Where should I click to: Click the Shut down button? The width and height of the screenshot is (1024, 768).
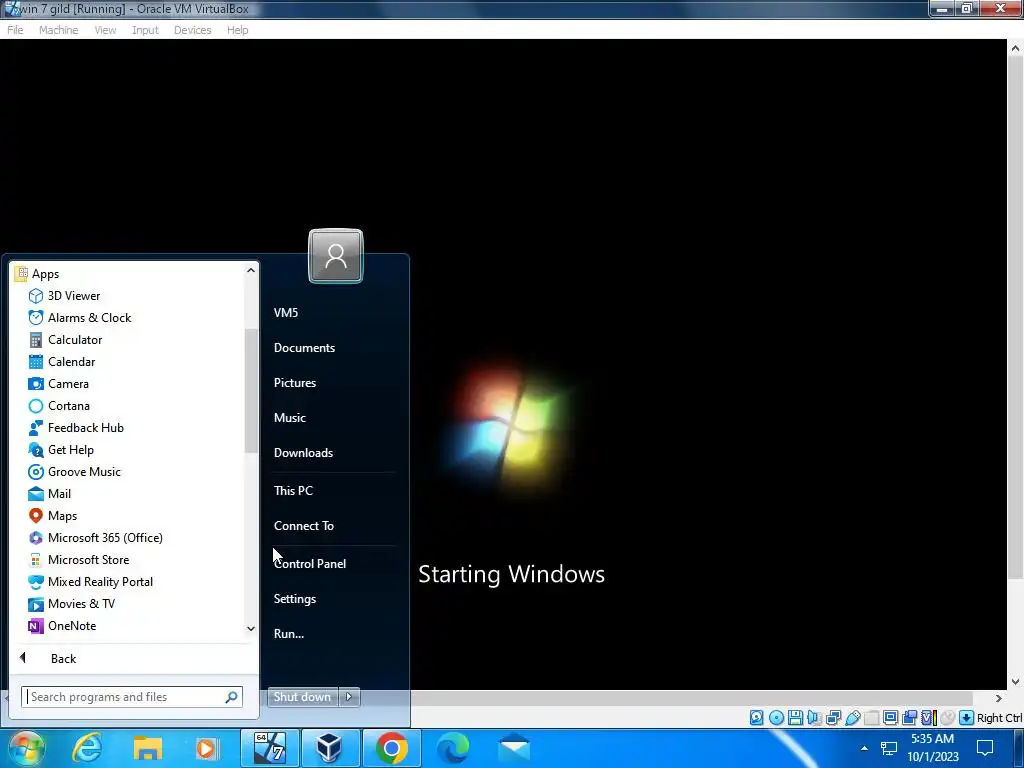tap(303, 697)
